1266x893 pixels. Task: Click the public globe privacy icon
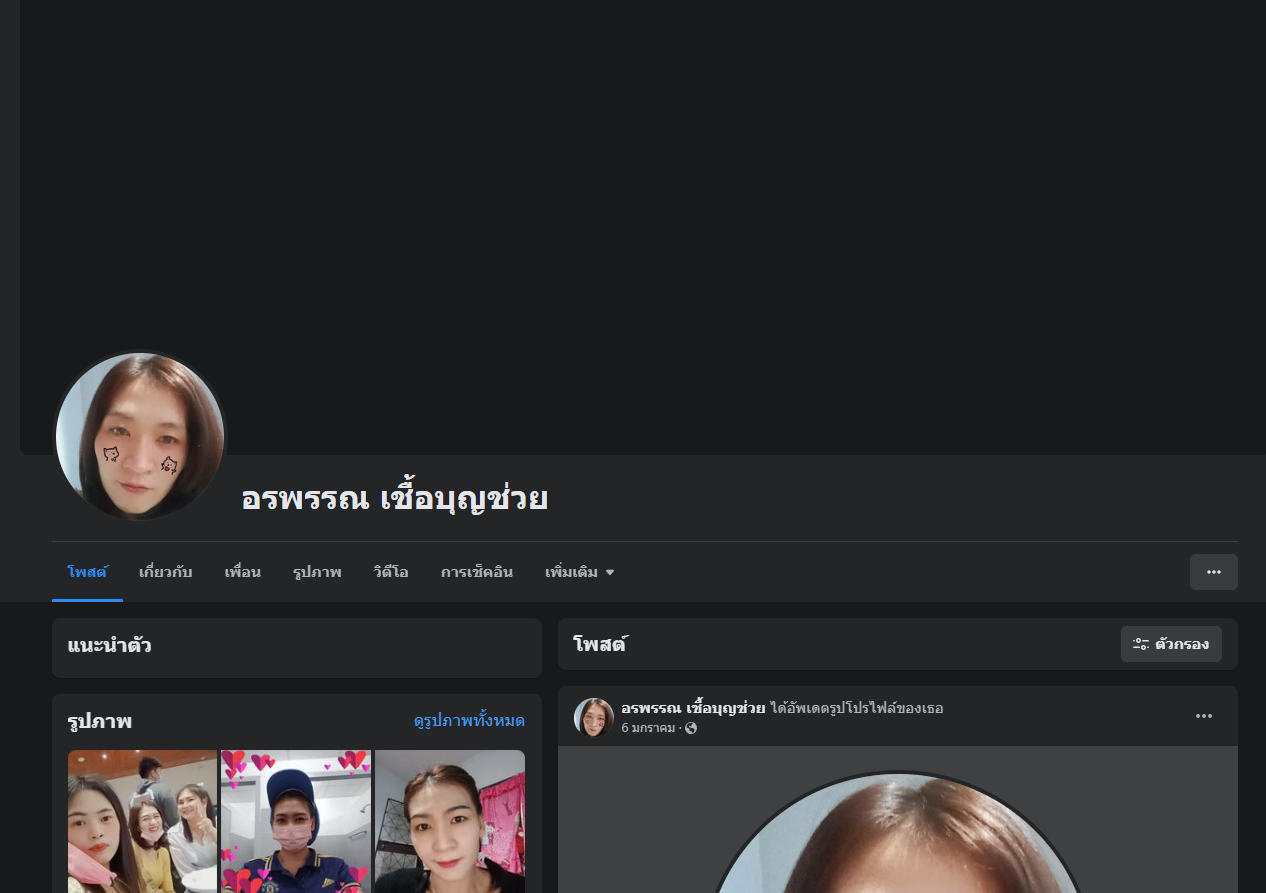[x=691, y=728]
